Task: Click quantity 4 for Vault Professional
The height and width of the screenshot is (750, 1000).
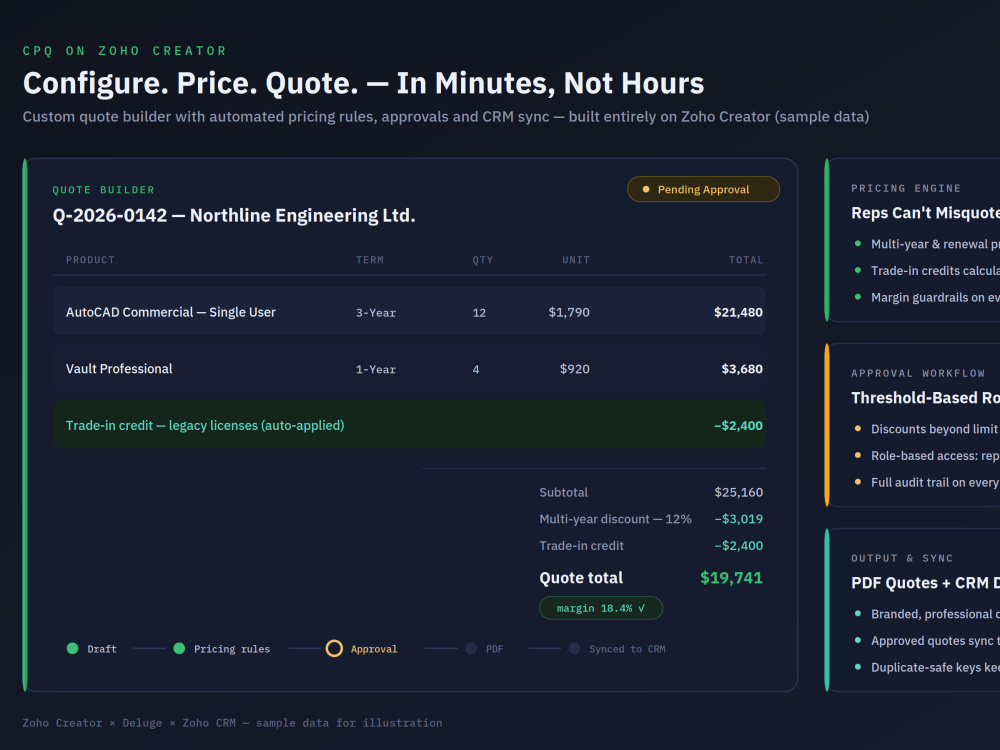Action: (476, 369)
